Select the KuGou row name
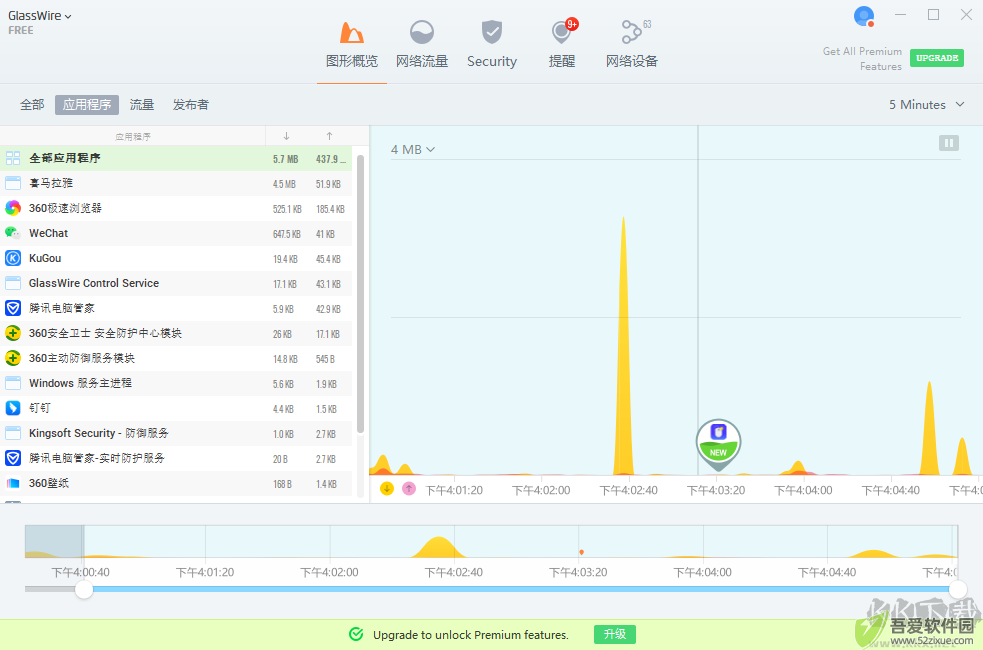Image resolution: width=983 pixels, height=650 pixels. (45, 258)
